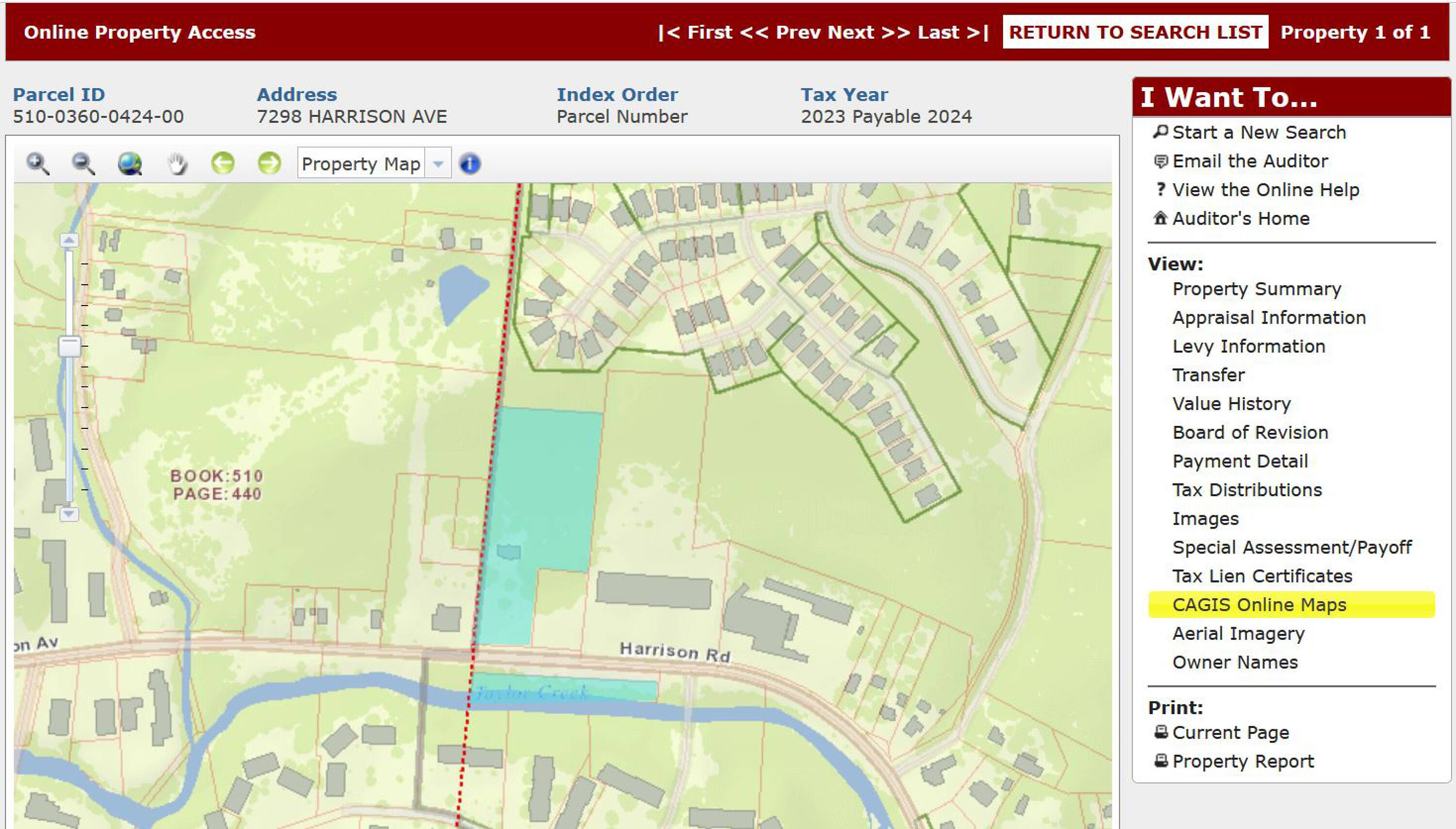The height and width of the screenshot is (829, 1456).
Task: Click the zoom out magnifier tool
Action: pyautogui.click(x=83, y=164)
